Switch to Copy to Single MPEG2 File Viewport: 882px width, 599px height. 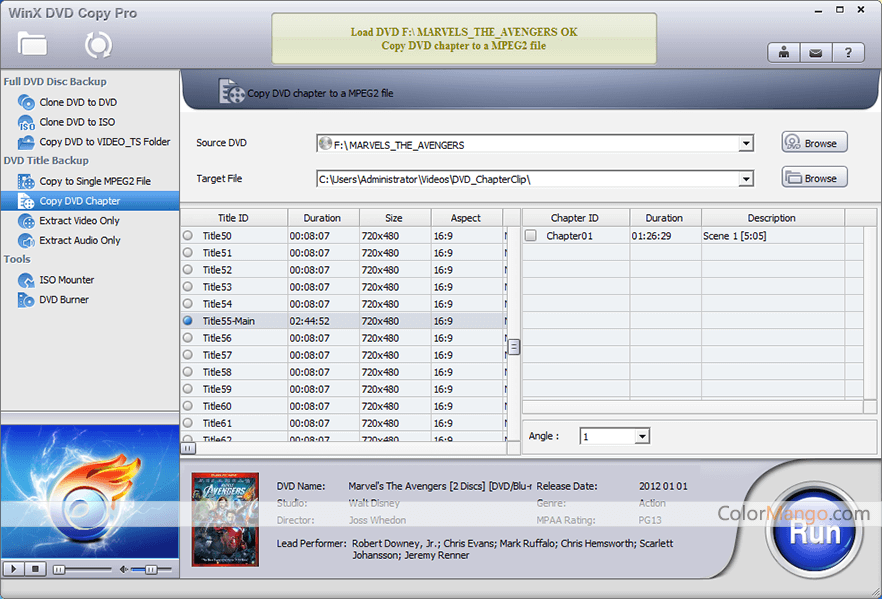click(94, 181)
